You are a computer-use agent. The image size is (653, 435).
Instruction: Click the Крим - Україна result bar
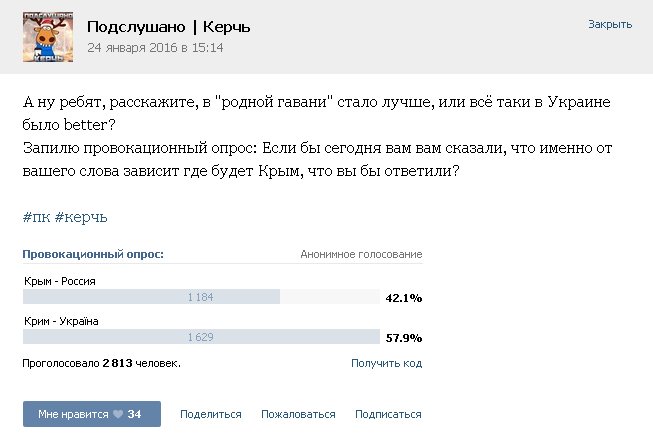point(201,337)
